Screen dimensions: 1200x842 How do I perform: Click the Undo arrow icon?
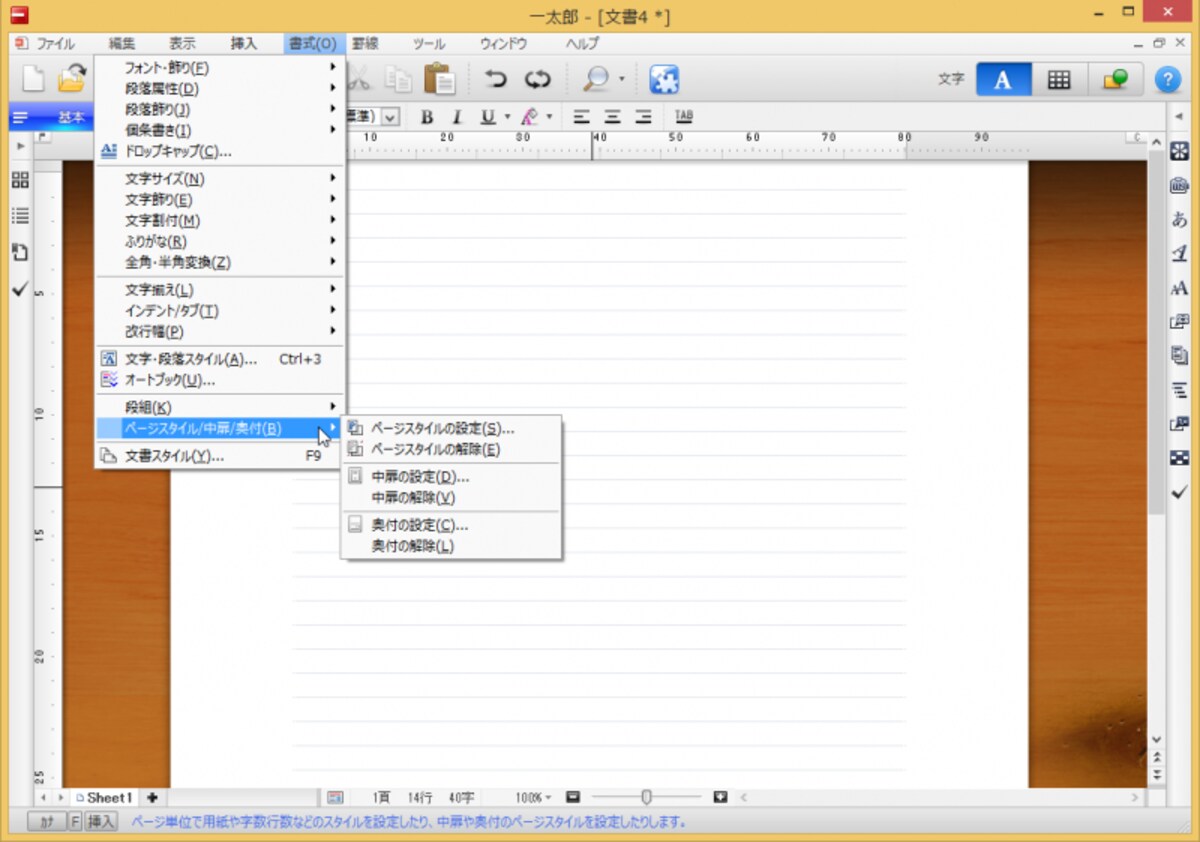click(x=496, y=79)
